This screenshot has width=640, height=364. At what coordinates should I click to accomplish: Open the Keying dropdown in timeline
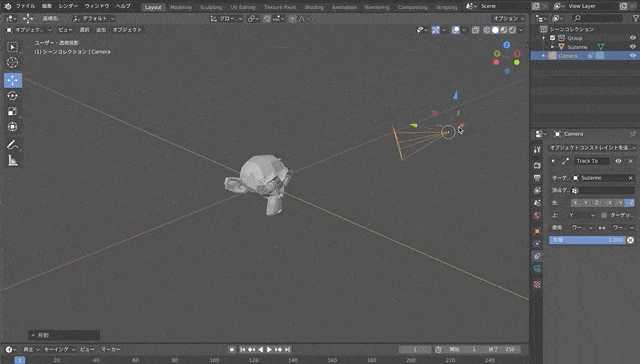60,350
